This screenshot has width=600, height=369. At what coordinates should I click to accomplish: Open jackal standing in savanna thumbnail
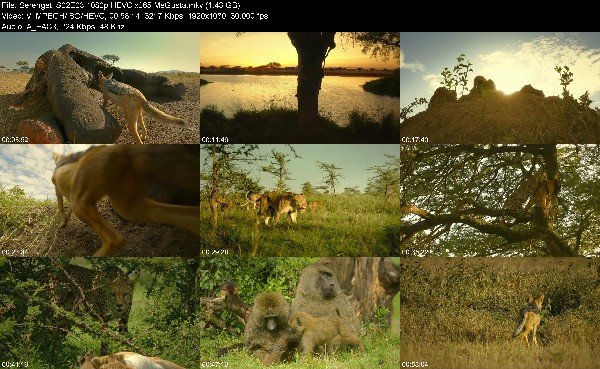point(500,313)
